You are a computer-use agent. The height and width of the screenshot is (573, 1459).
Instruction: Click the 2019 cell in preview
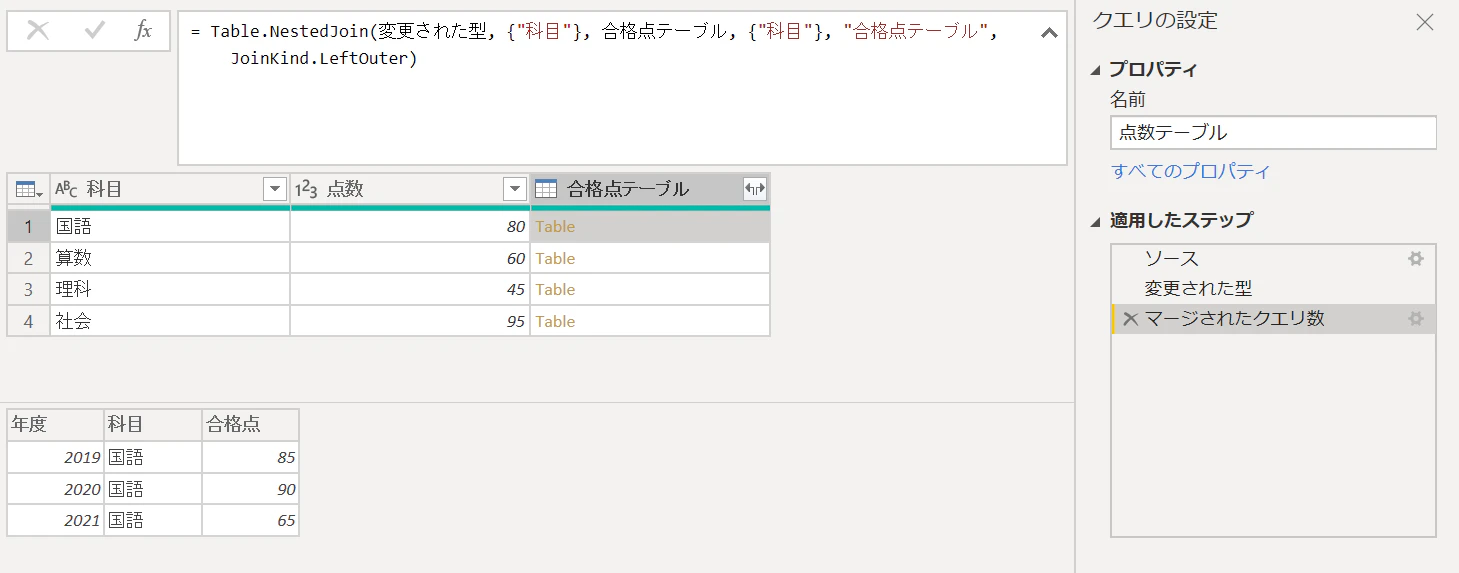tap(55, 457)
